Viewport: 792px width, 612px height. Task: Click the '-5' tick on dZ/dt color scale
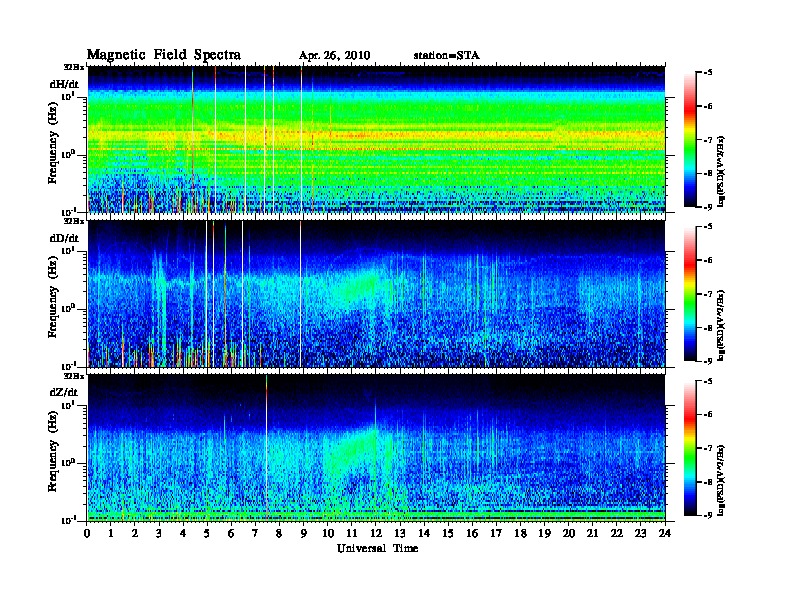pyautogui.click(x=708, y=381)
